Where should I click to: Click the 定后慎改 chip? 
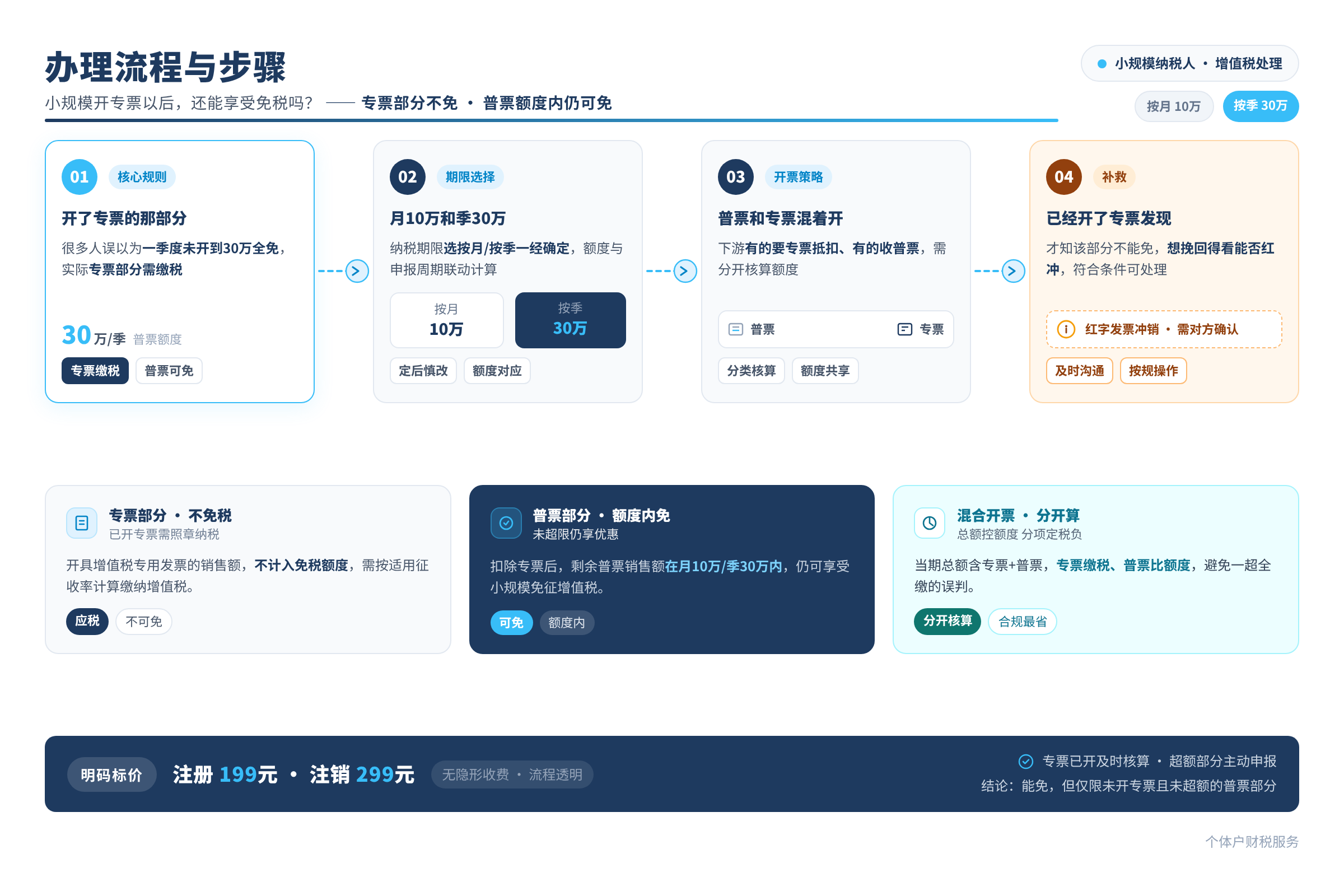423,371
